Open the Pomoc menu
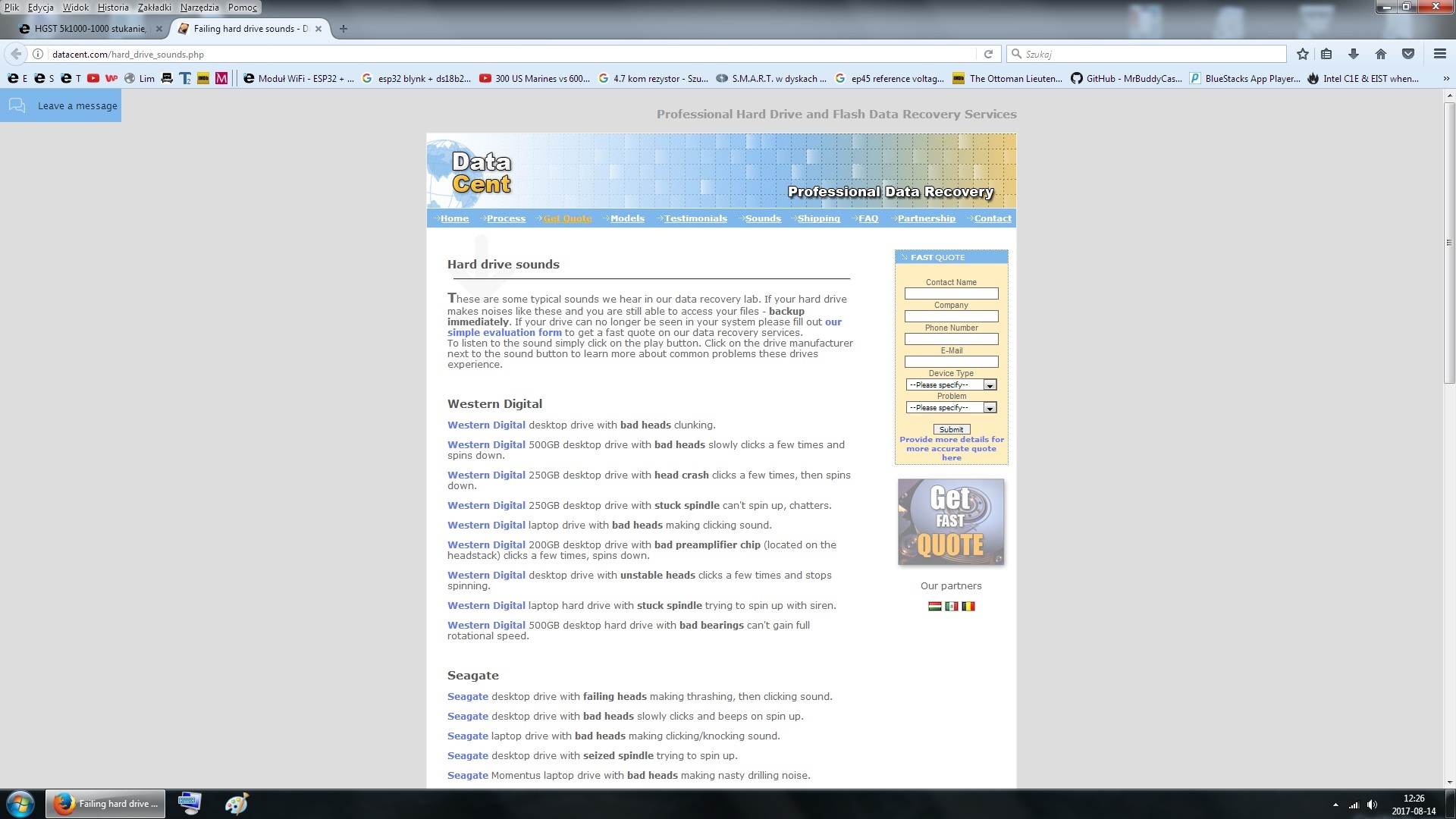This screenshot has height=819, width=1456. point(243,8)
